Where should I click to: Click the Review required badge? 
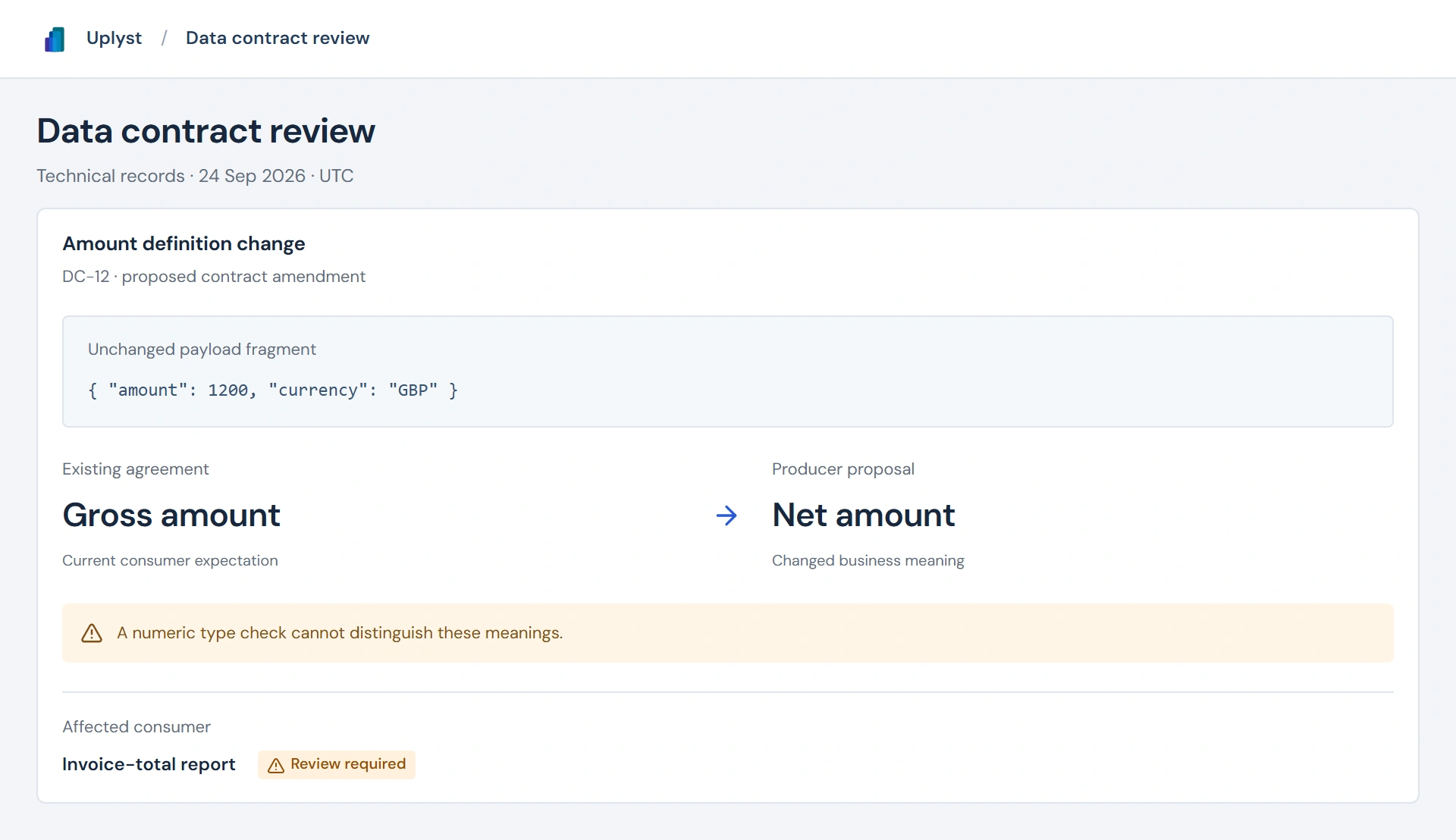point(337,764)
